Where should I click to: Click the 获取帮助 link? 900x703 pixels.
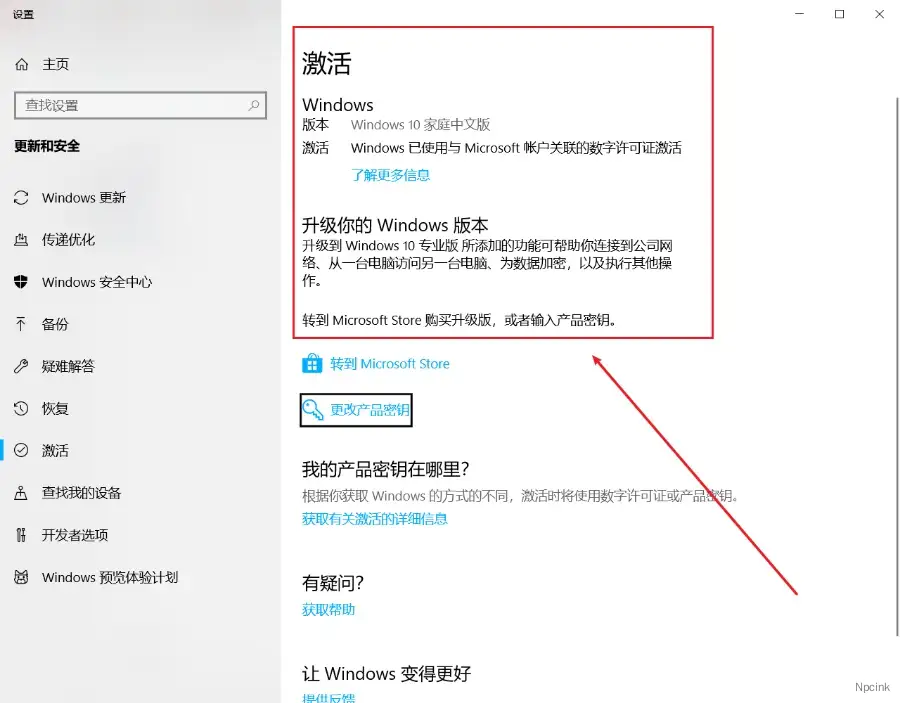329,609
